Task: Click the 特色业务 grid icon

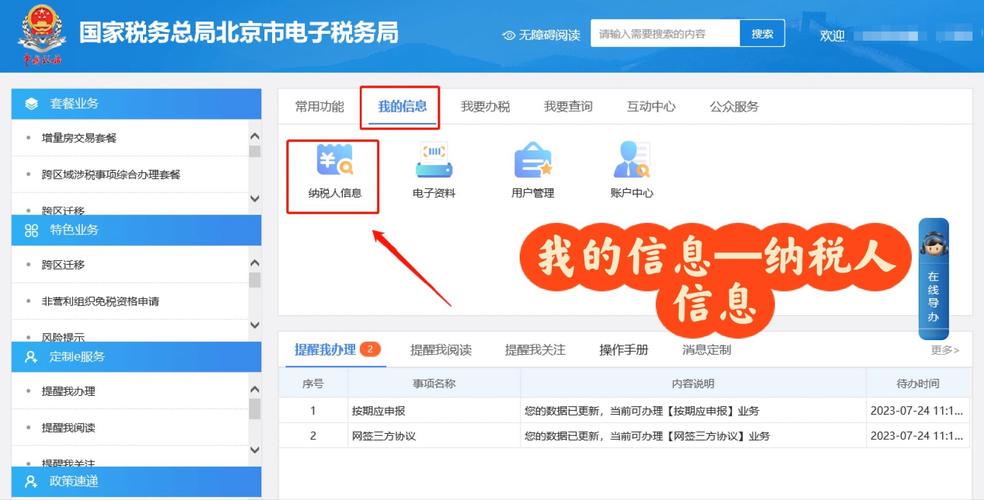Action: (x=31, y=230)
